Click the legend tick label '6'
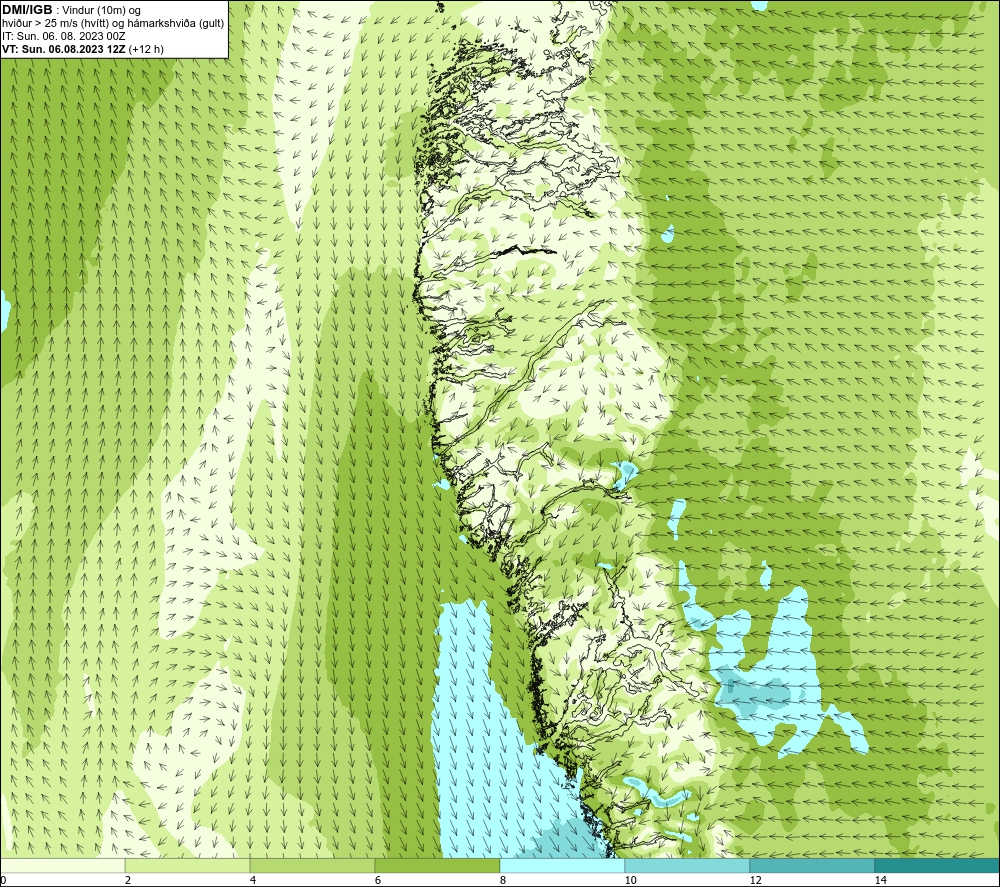Screen dimensions: 1000x887 [x=378, y=881]
